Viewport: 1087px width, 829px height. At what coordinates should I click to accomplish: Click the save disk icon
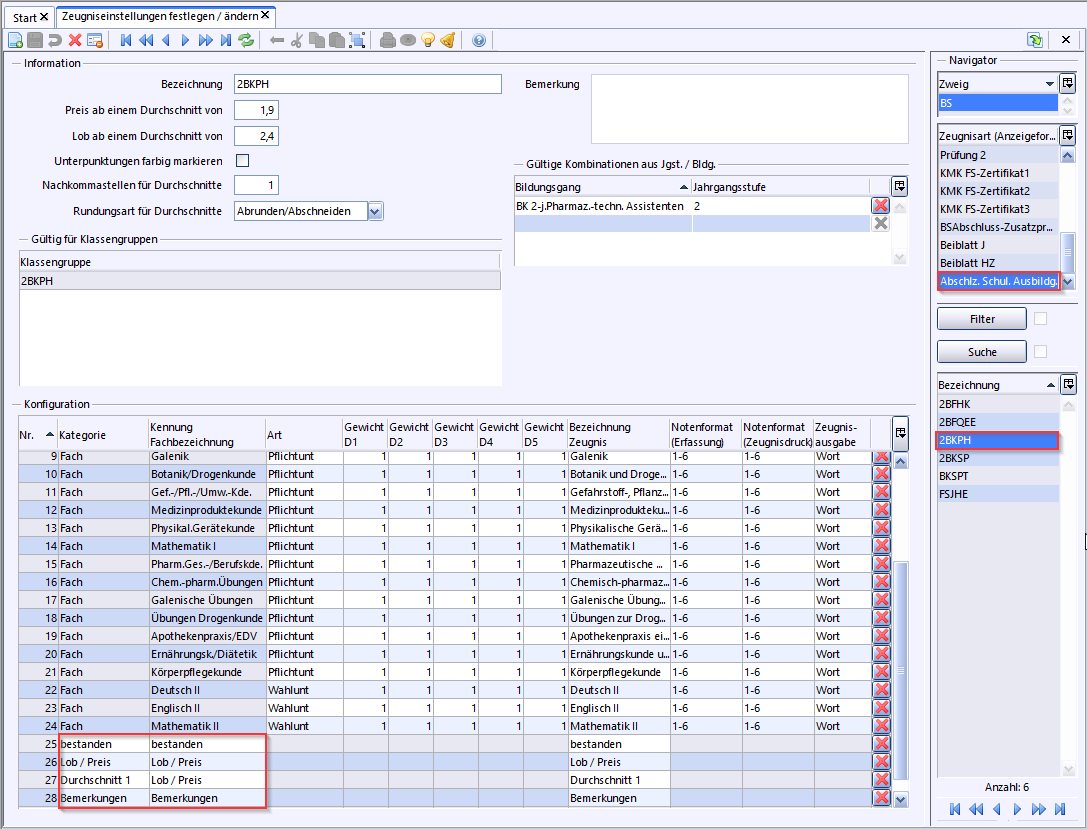[x=35, y=40]
